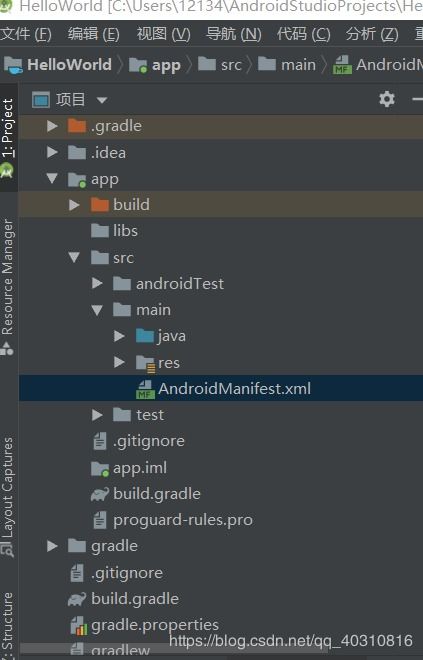Viewport: 423px width, 660px height.
Task: Open project view type dropdown 项目
Action: pos(69,100)
